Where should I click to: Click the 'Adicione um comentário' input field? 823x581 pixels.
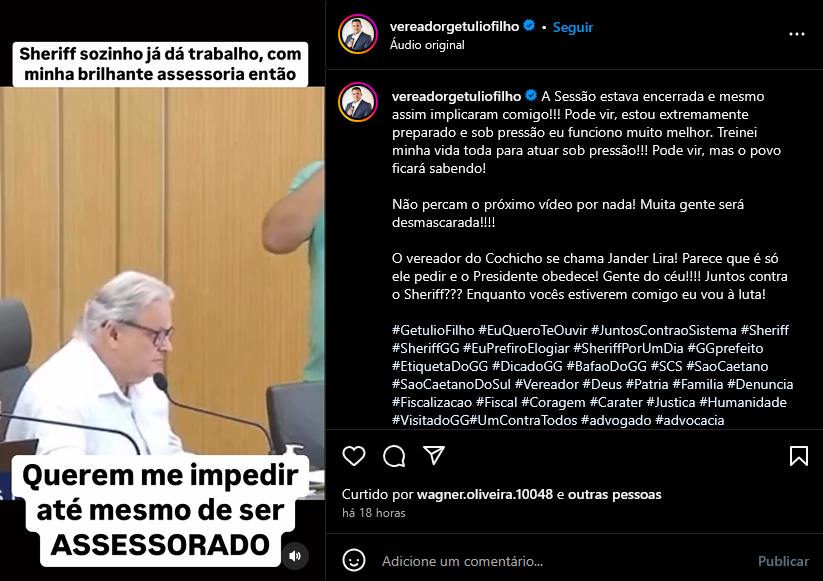[564, 561]
